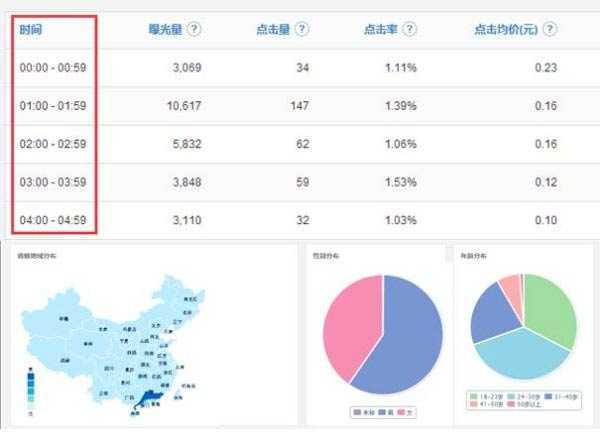Click the impressions value 10,617

click(184, 106)
